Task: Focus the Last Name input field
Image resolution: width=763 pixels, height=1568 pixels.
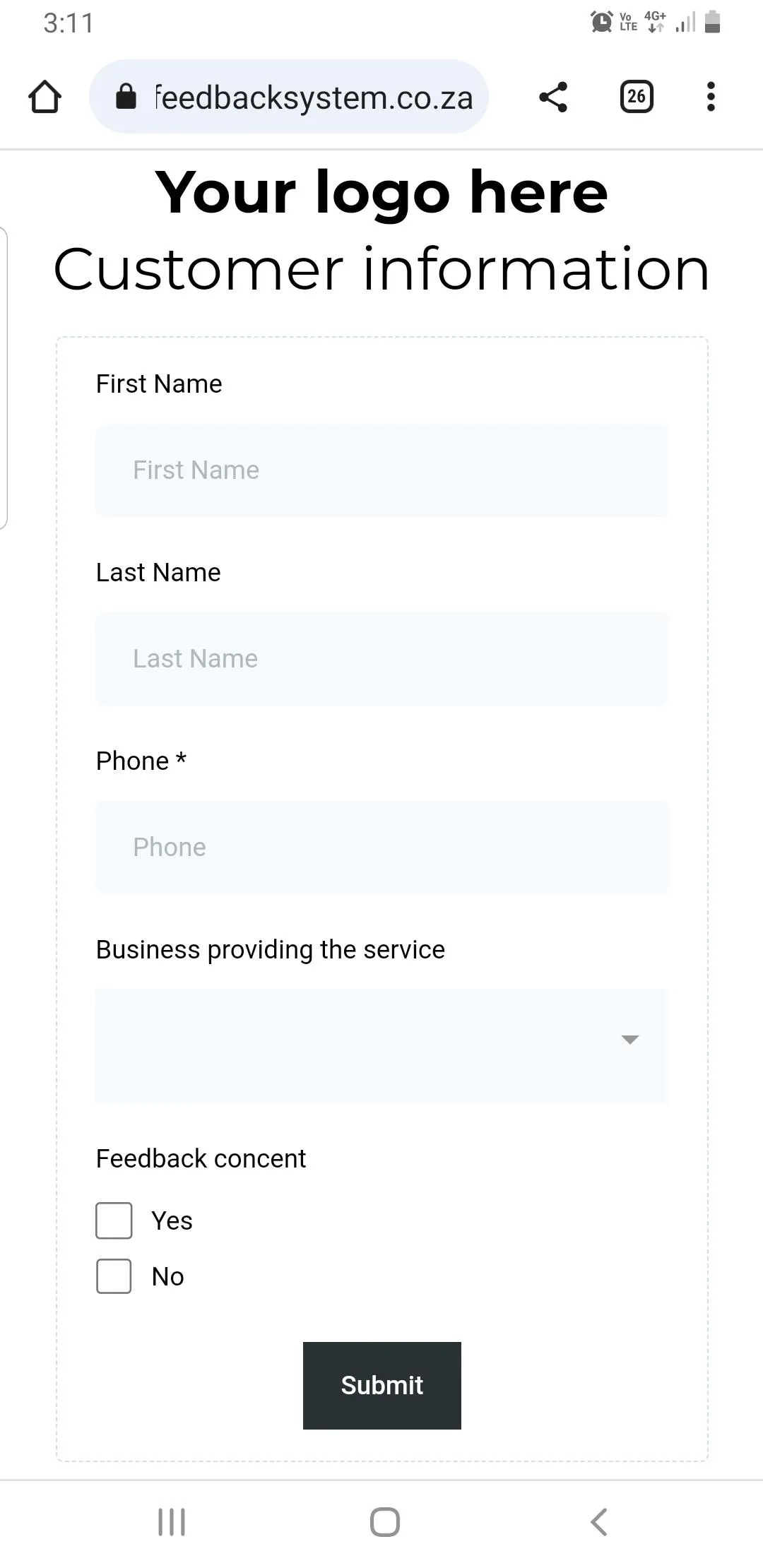Action: 381,659
